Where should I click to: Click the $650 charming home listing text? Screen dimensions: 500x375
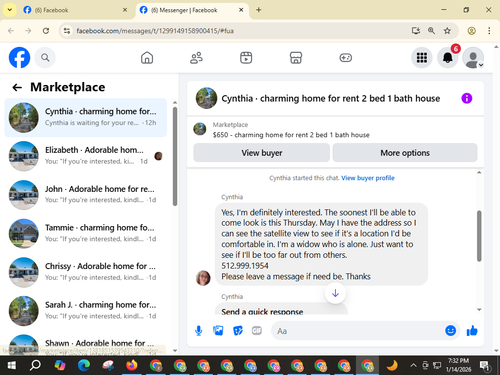[291, 135]
